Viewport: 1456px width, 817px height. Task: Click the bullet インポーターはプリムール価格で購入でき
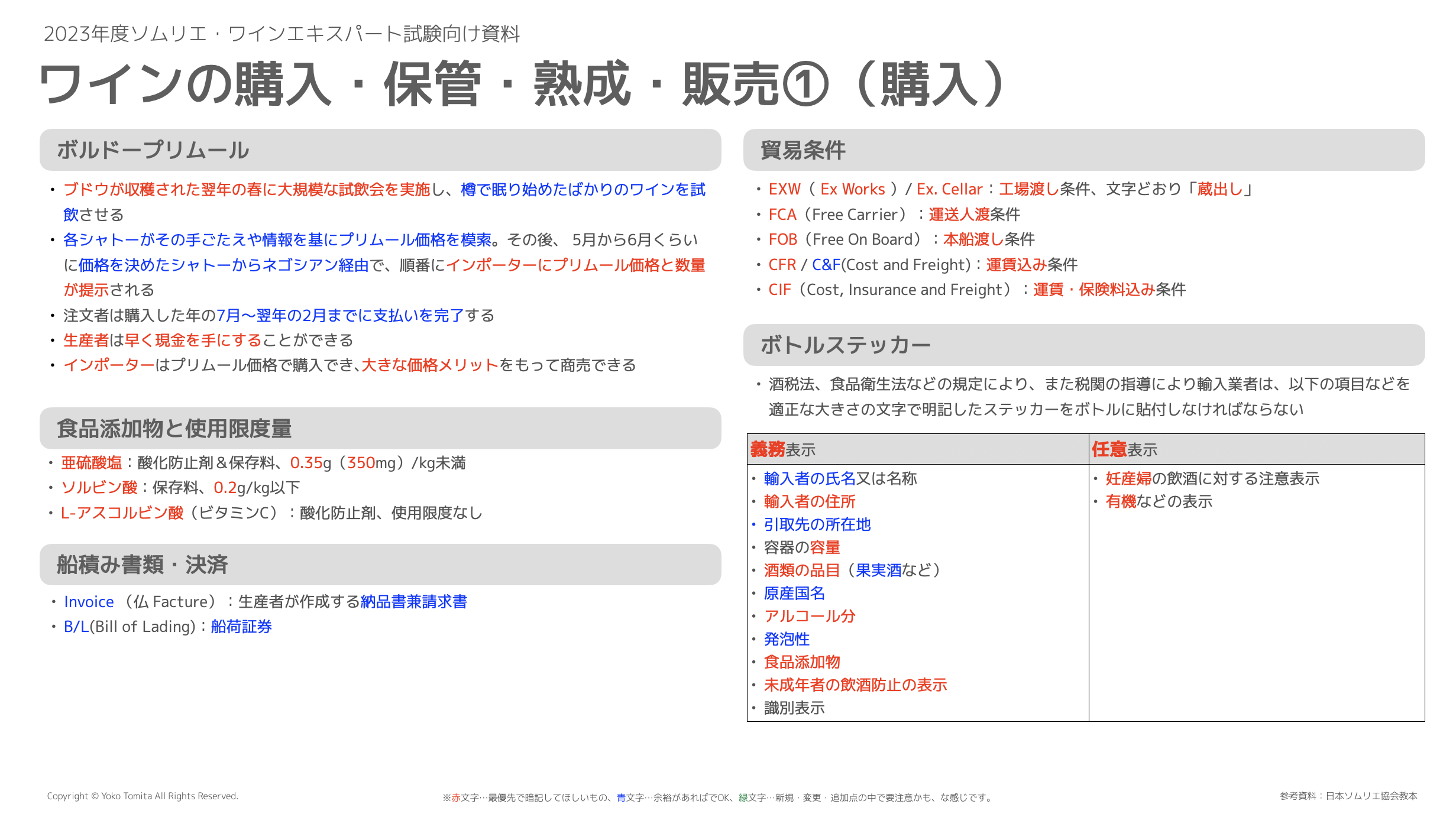[350, 365]
